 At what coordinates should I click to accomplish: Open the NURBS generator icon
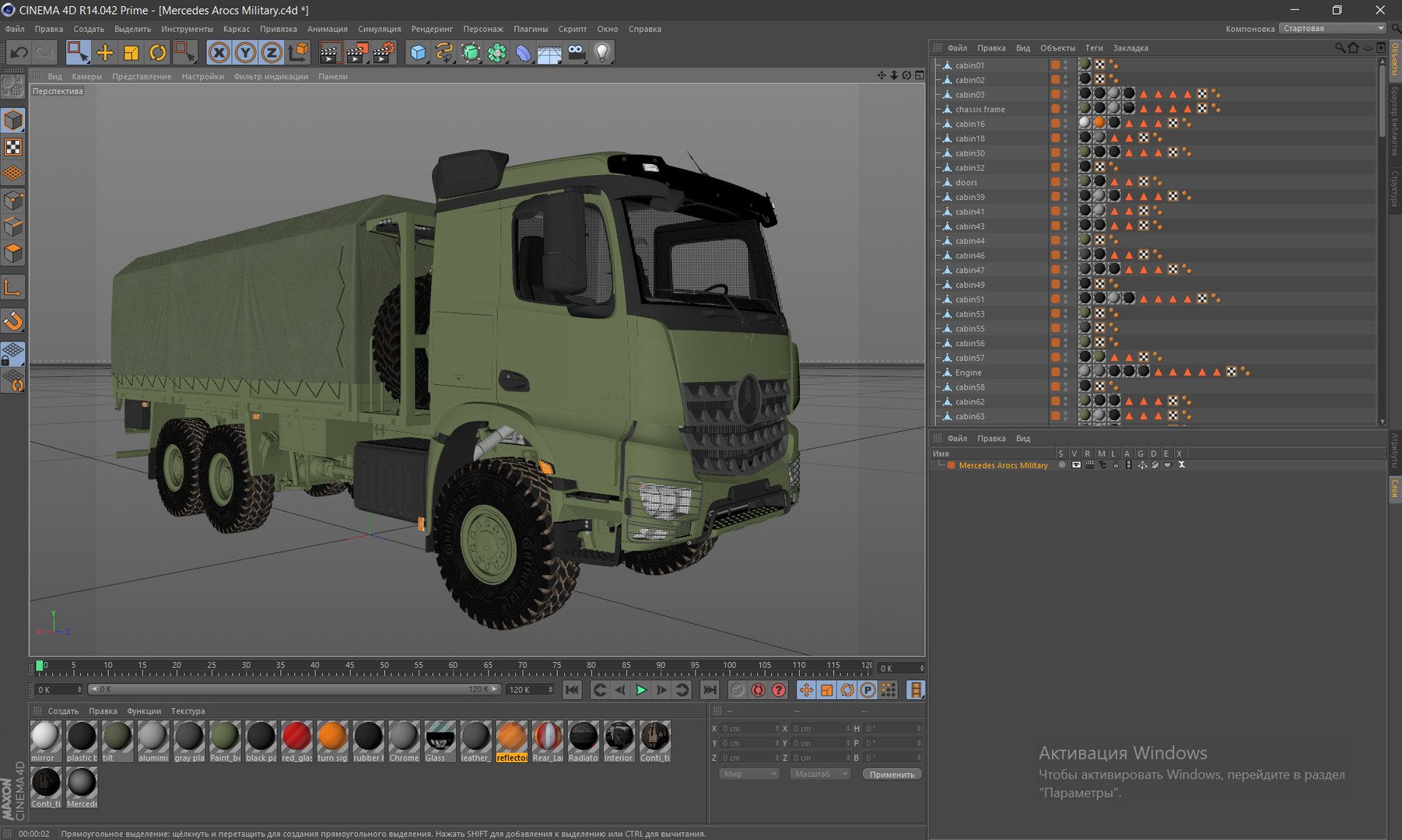point(471,53)
